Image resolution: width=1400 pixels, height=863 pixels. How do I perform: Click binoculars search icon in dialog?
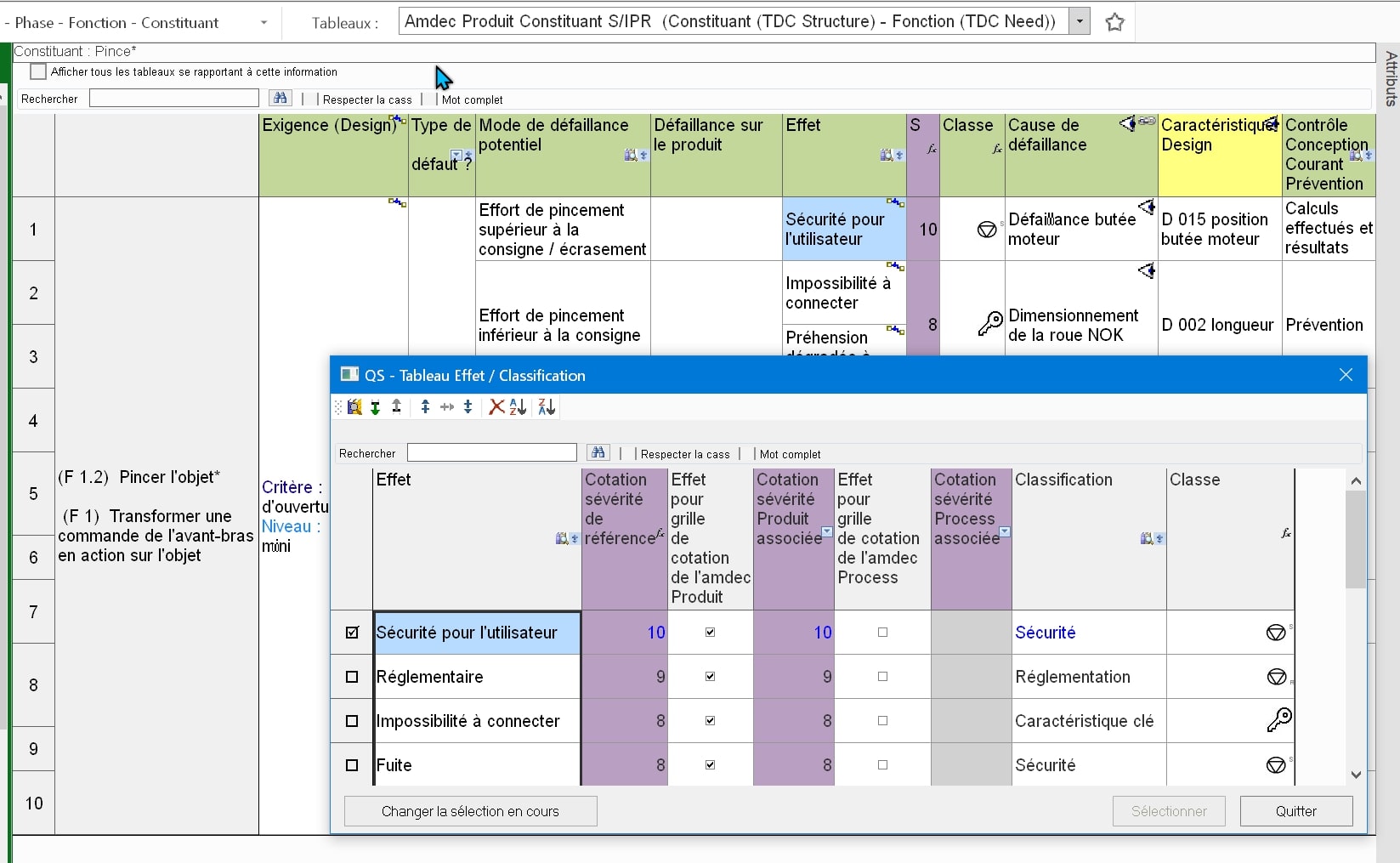pos(598,452)
